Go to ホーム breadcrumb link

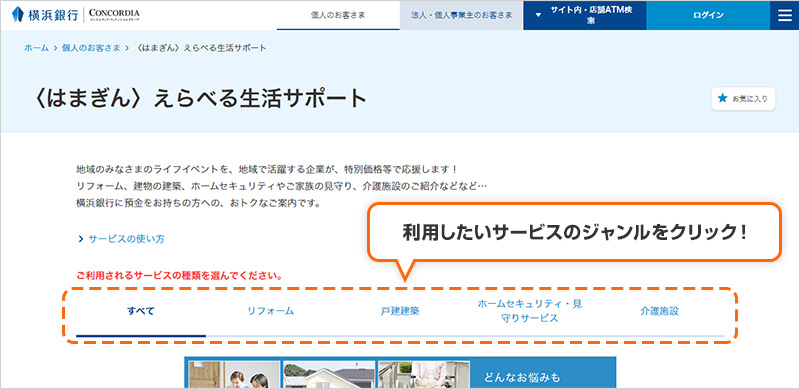tap(36, 48)
